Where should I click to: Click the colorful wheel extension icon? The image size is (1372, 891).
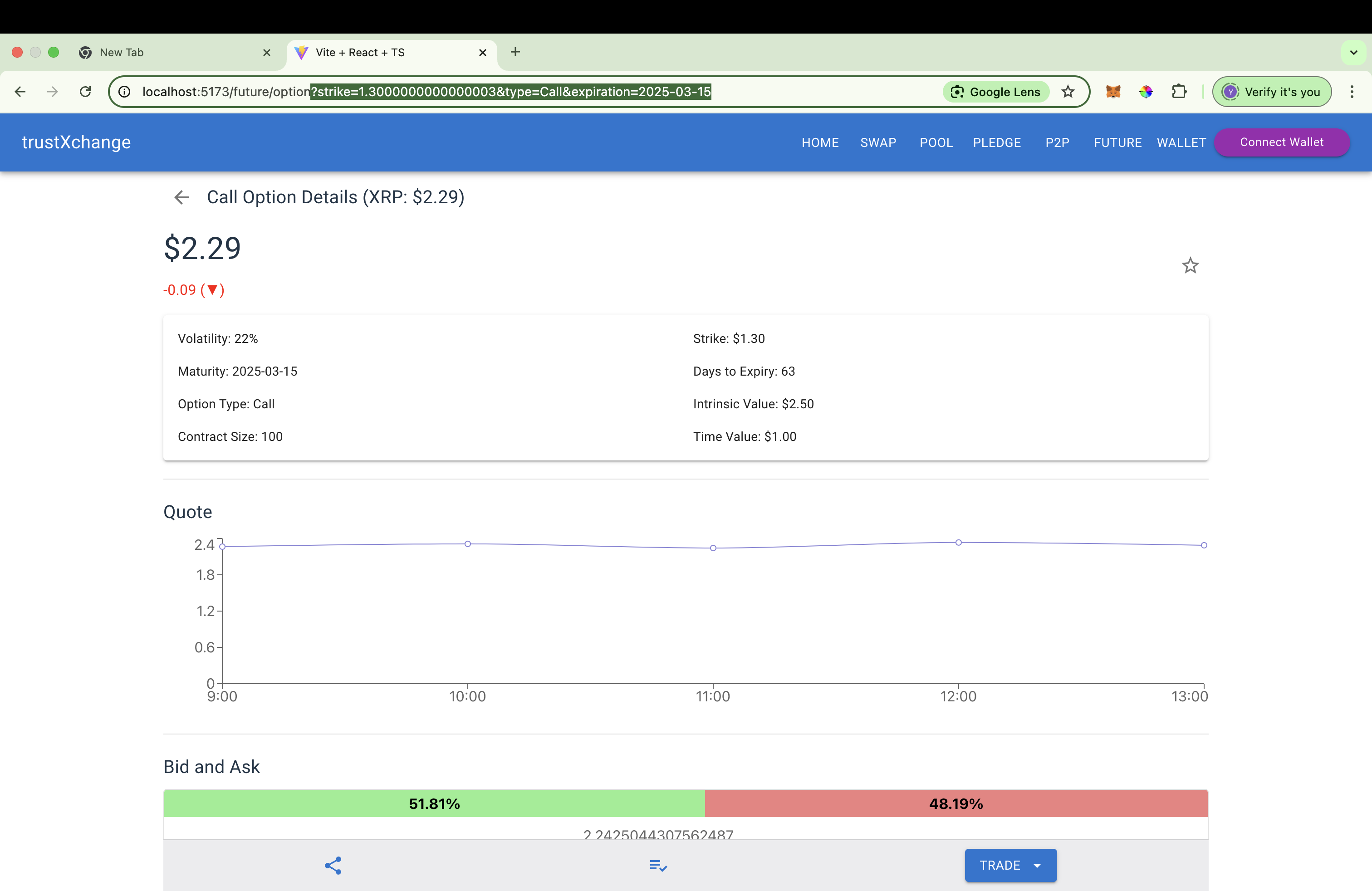tap(1146, 92)
